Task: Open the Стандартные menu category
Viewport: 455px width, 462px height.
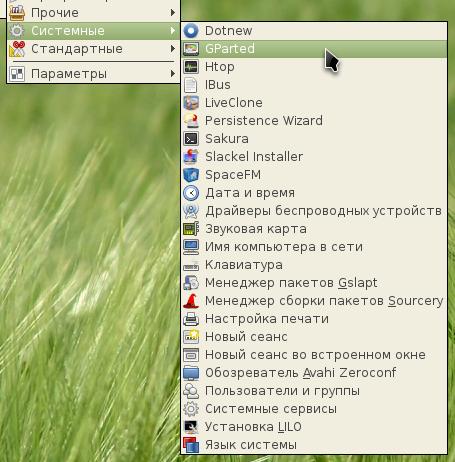Action: click(x=93, y=49)
